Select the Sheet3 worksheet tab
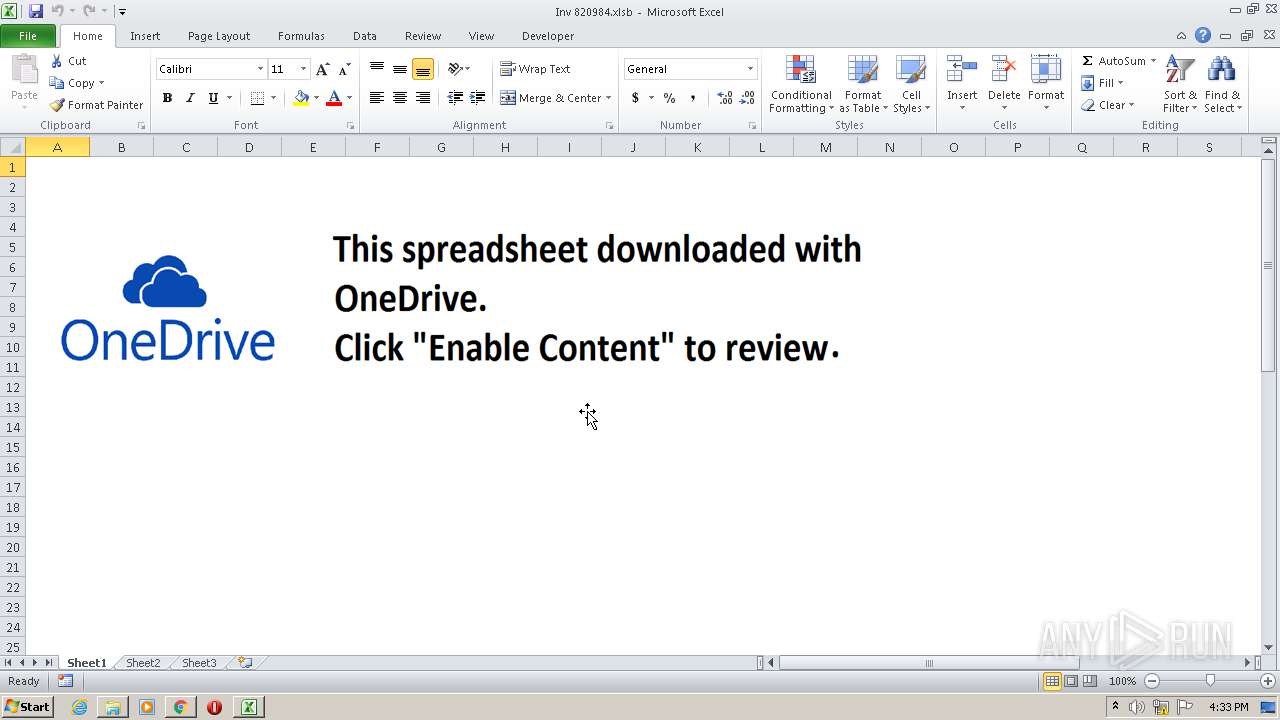1280x720 pixels. 199,663
